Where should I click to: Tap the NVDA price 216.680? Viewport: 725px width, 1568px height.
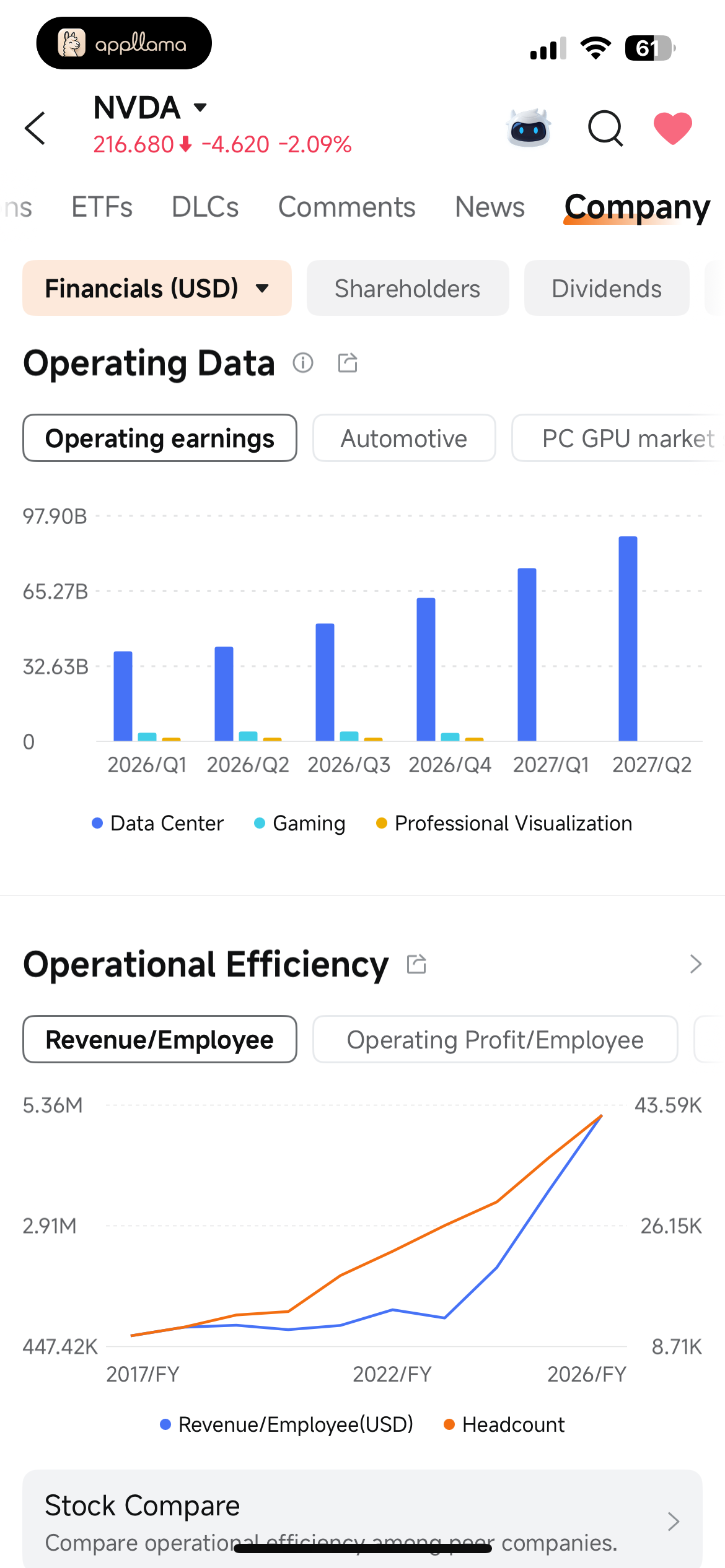(x=133, y=145)
